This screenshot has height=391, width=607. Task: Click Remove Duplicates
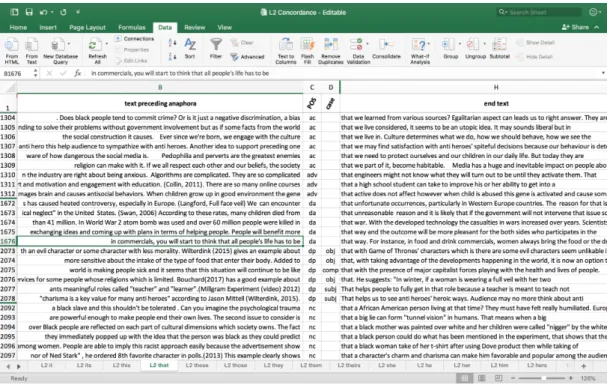coord(331,51)
